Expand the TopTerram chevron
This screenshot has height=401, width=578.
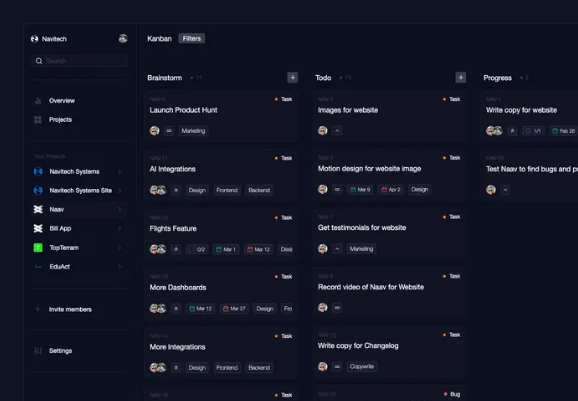119,248
